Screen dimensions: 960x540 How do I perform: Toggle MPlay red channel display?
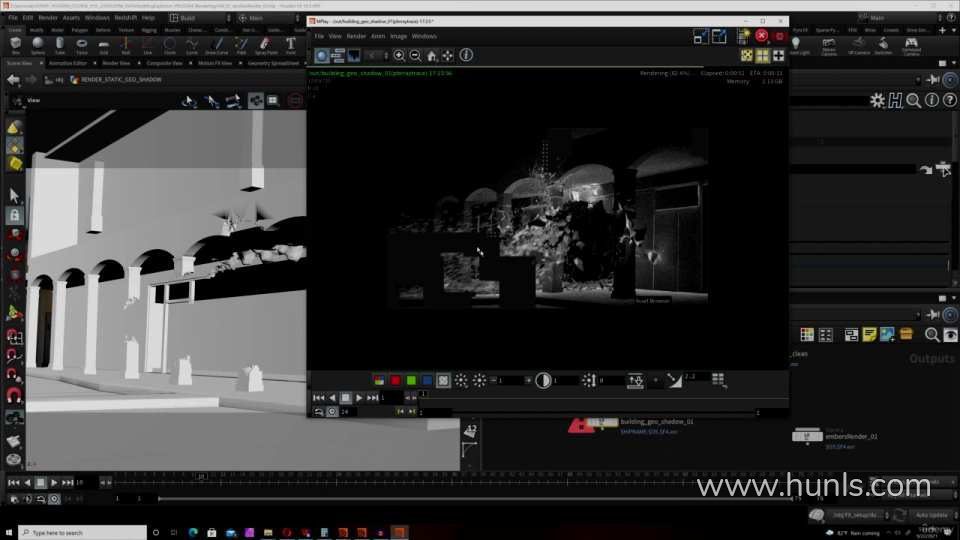pos(395,381)
